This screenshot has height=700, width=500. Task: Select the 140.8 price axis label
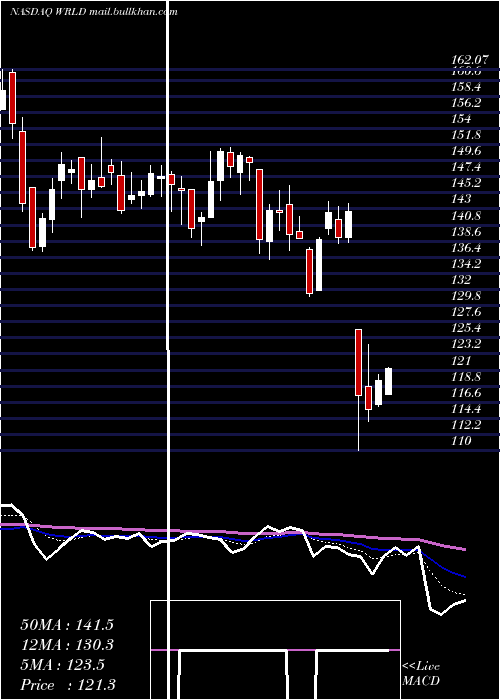468,216
